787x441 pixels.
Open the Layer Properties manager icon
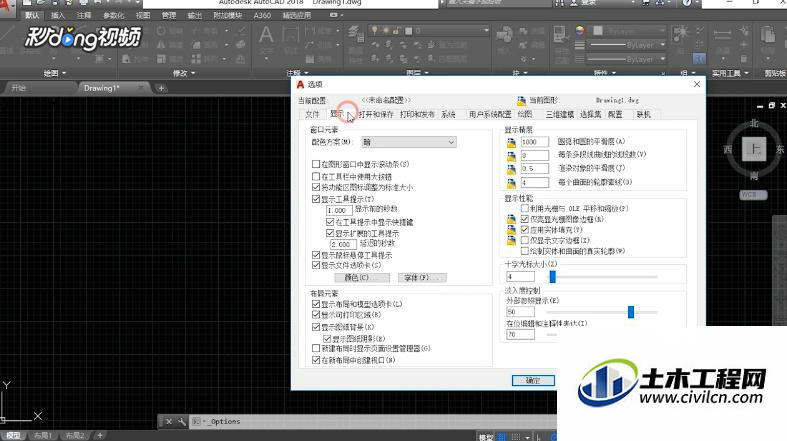[355, 35]
